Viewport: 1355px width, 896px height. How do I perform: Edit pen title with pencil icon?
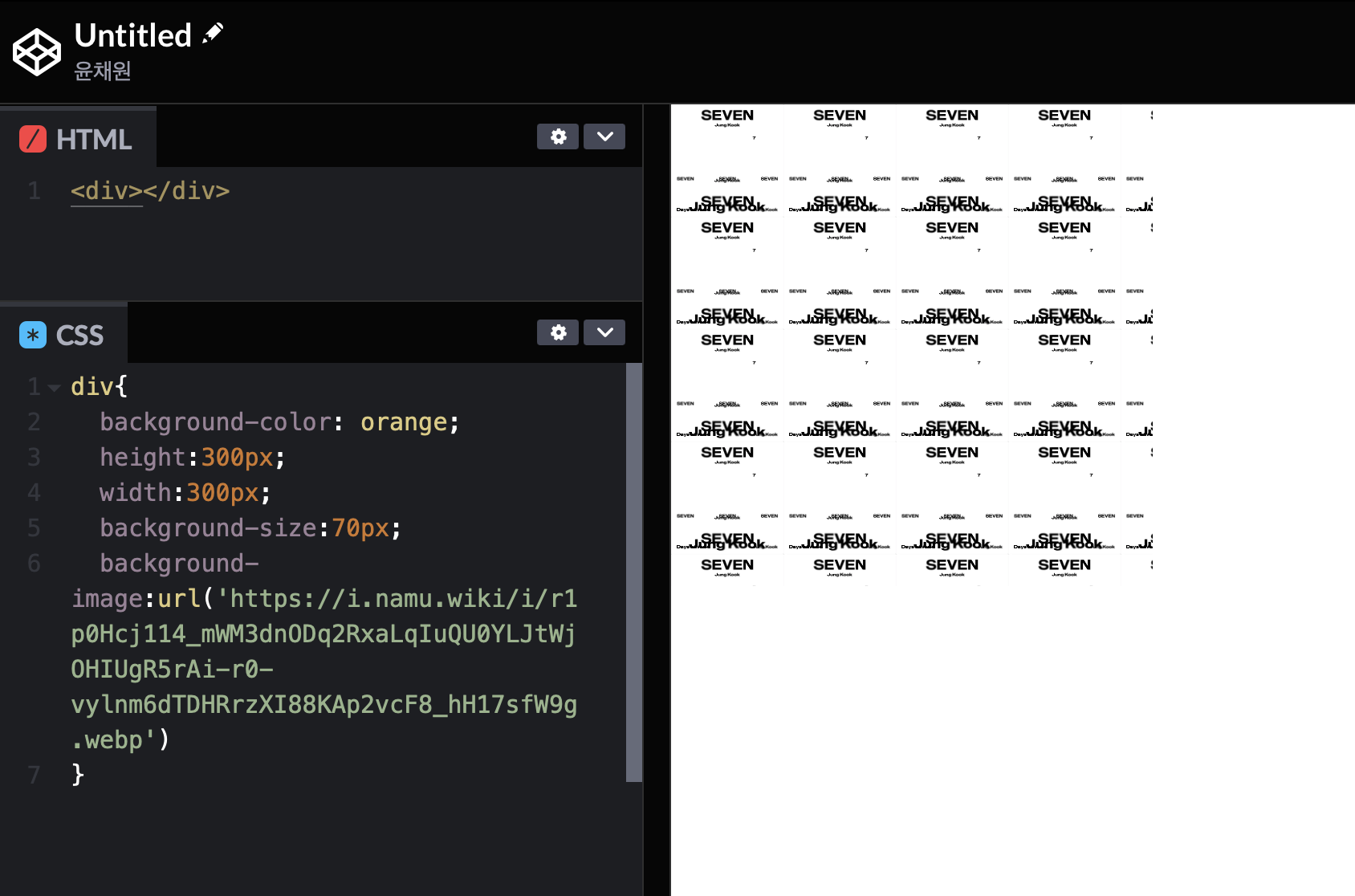tap(213, 33)
